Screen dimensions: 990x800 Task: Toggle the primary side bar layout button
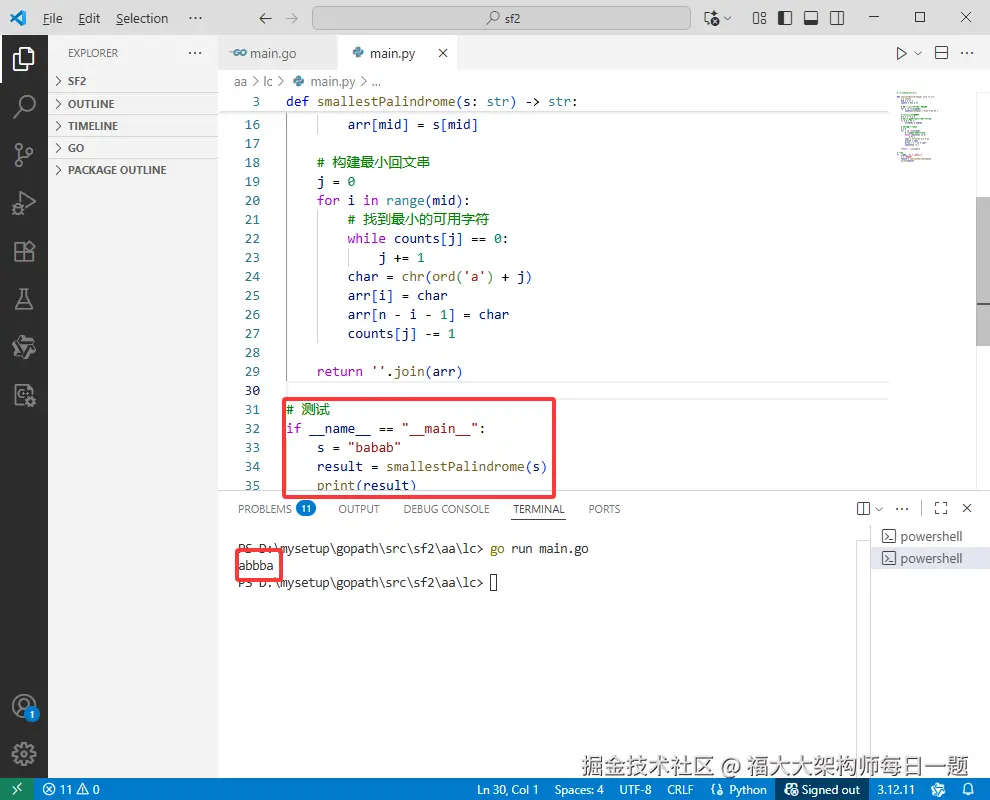tap(785, 18)
